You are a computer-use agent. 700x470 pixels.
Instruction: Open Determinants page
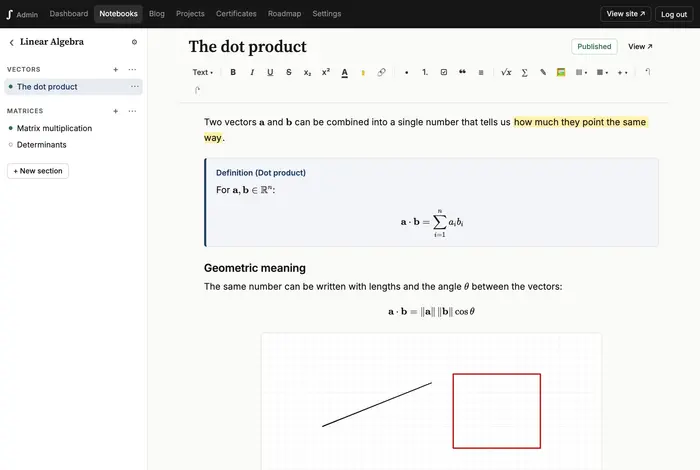point(42,145)
